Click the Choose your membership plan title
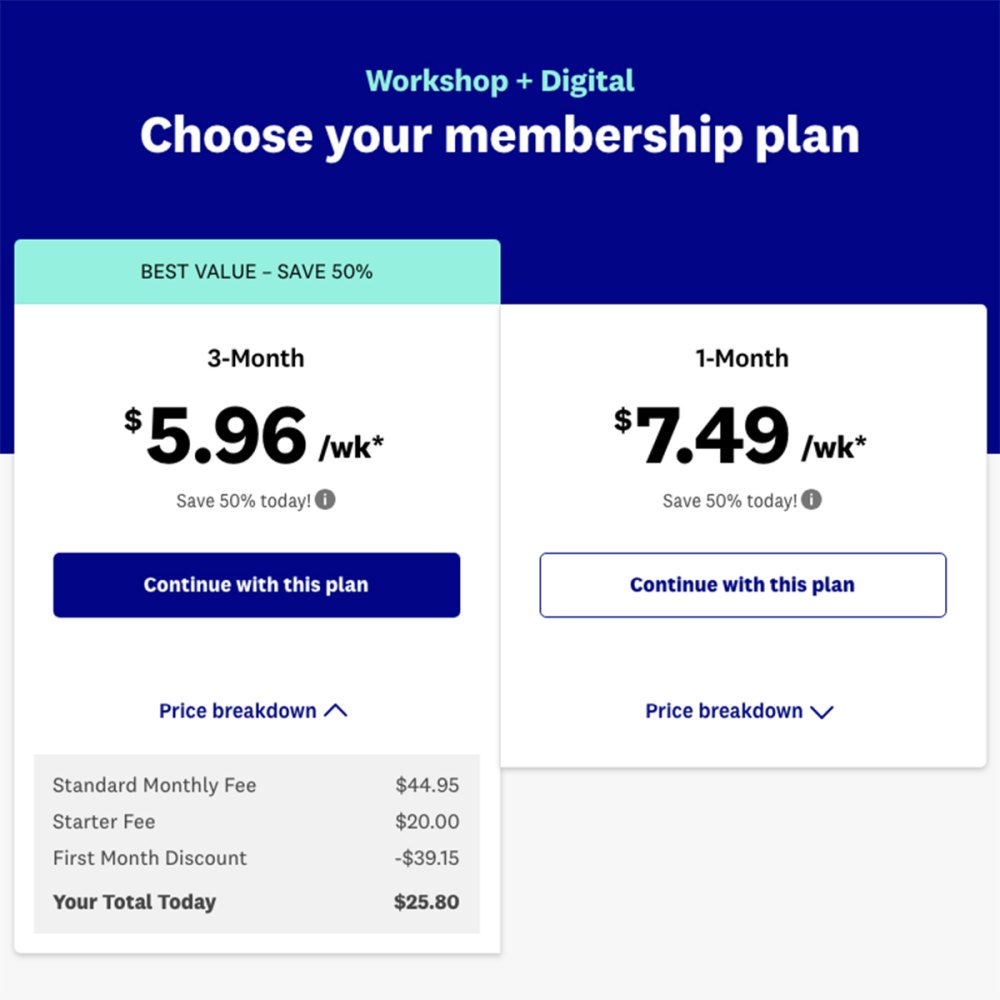This screenshot has height=1000, width=1000. pyautogui.click(x=500, y=136)
